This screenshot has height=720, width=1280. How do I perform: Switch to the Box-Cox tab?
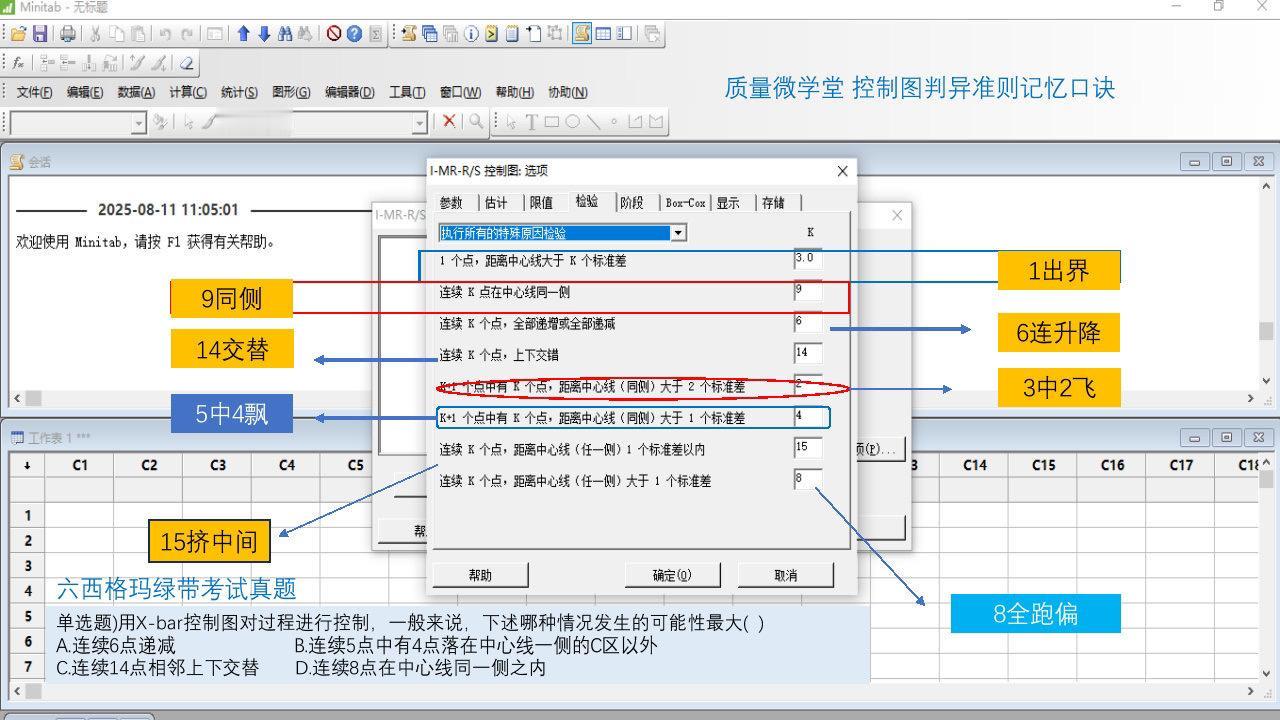[x=685, y=203]
